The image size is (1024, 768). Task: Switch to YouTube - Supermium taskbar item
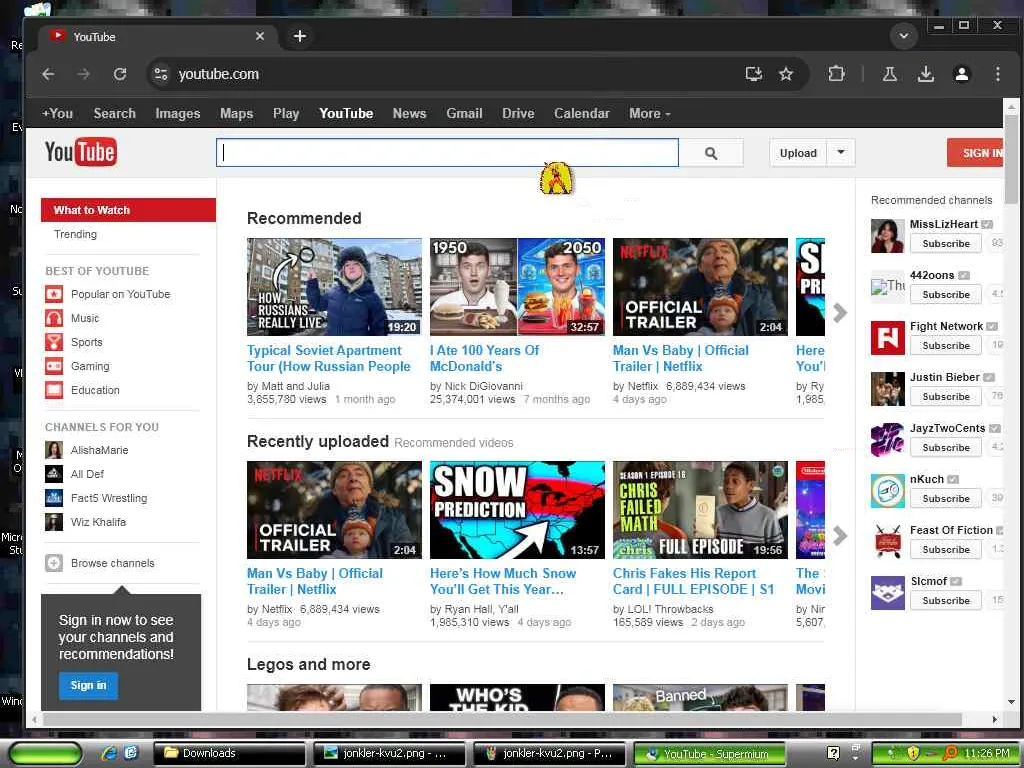click(710, 754)
